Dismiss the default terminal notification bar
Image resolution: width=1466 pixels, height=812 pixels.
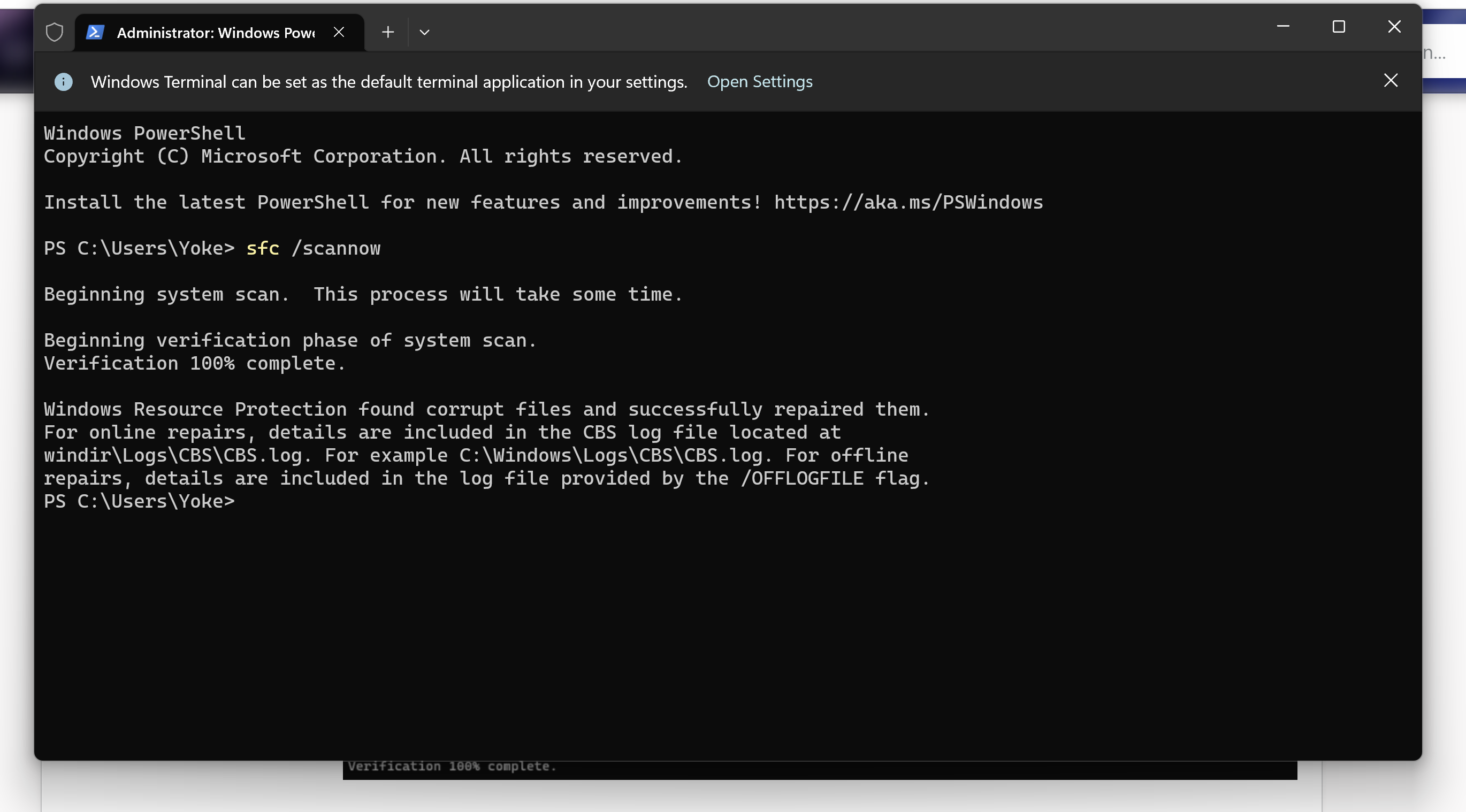click(1391, 81)
